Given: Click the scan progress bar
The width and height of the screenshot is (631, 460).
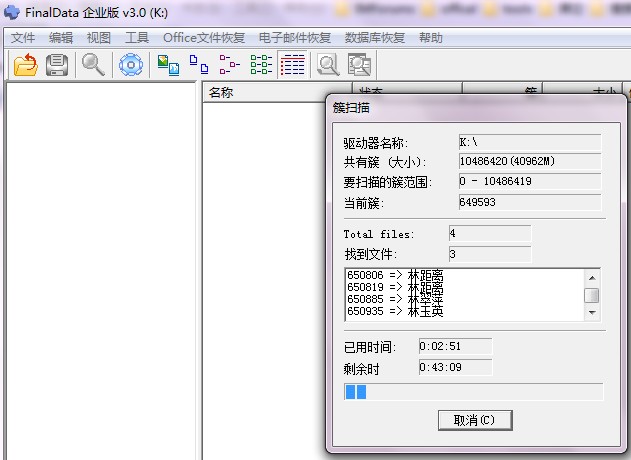Looking at the screenshot, I should coord(474,392).
